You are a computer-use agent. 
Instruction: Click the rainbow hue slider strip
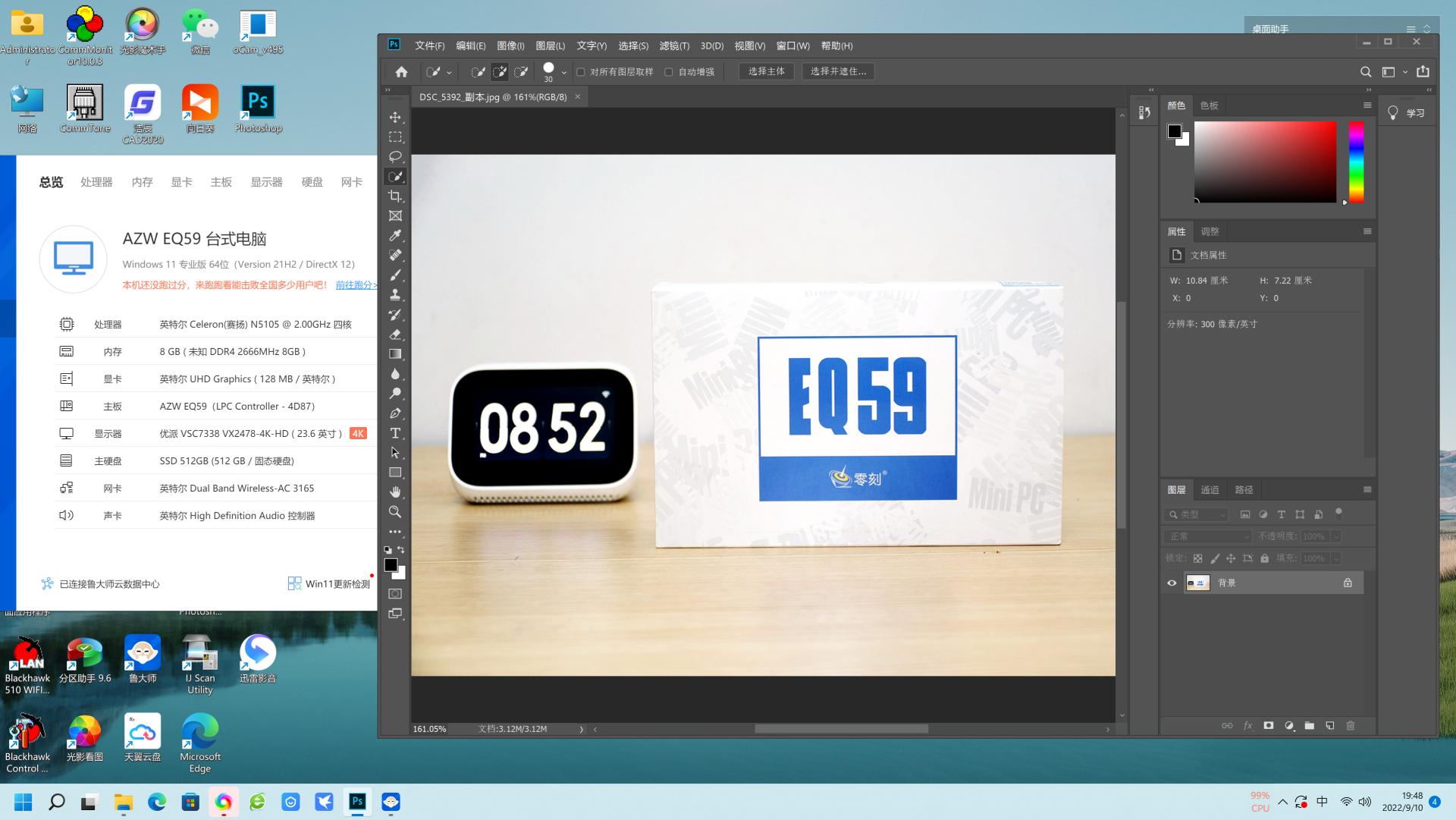[1356, 162]
